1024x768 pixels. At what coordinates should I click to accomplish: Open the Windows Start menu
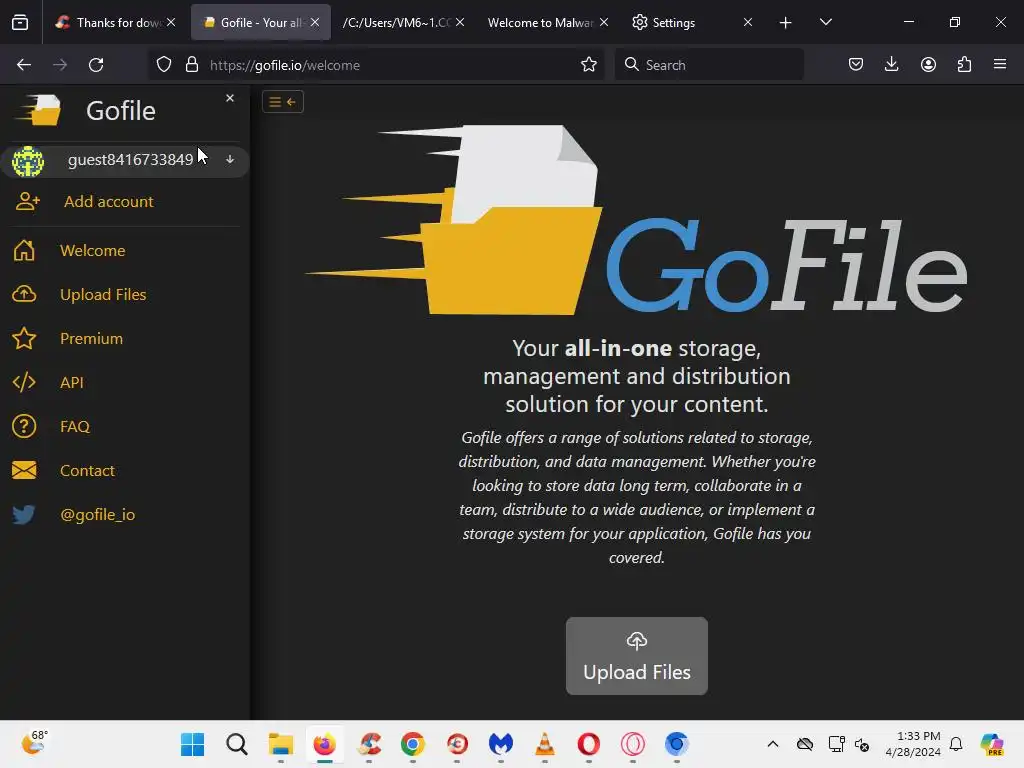coord(192,744)
